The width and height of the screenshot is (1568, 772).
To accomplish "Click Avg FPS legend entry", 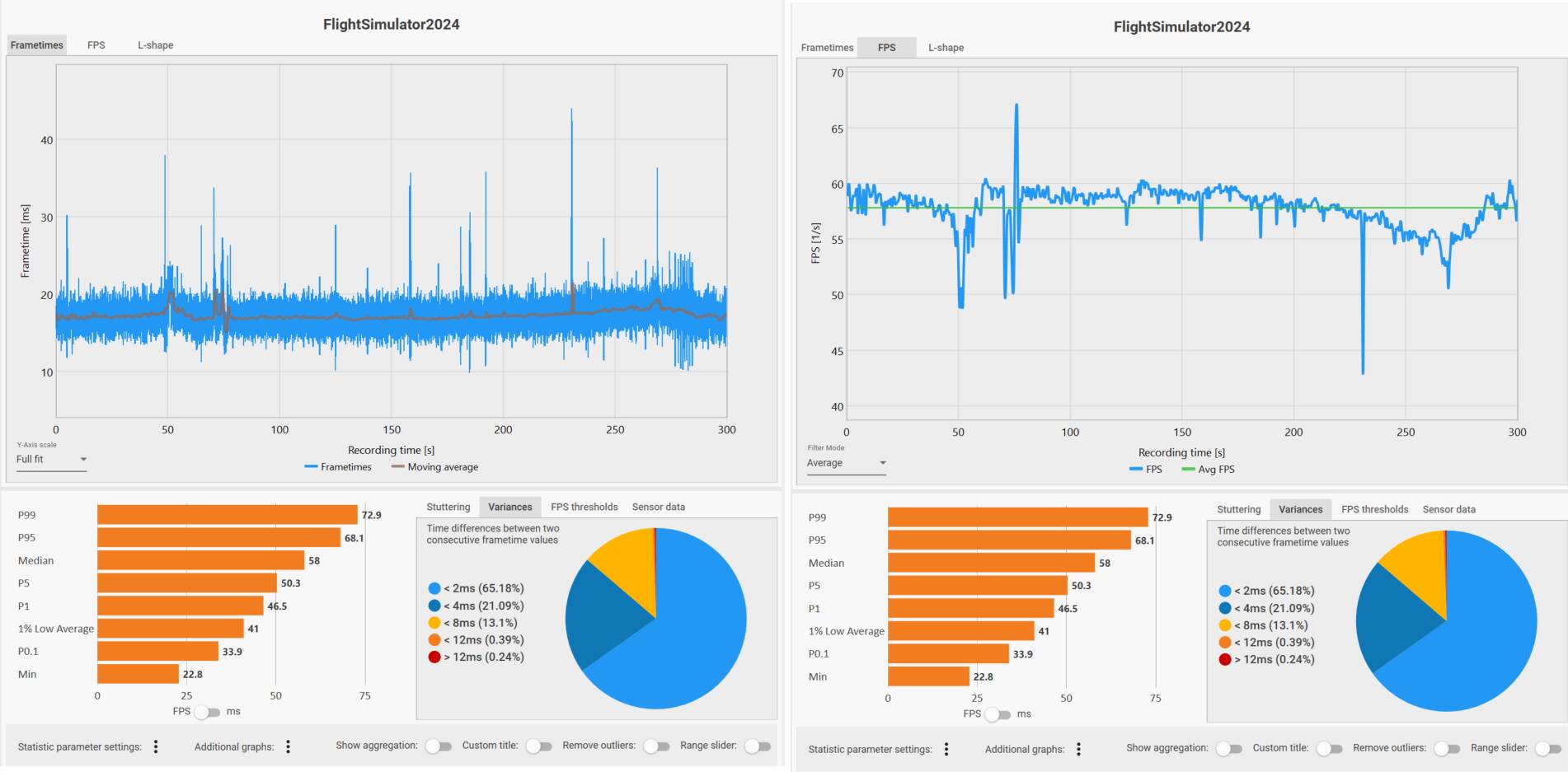I will [x=1208, y=470].
